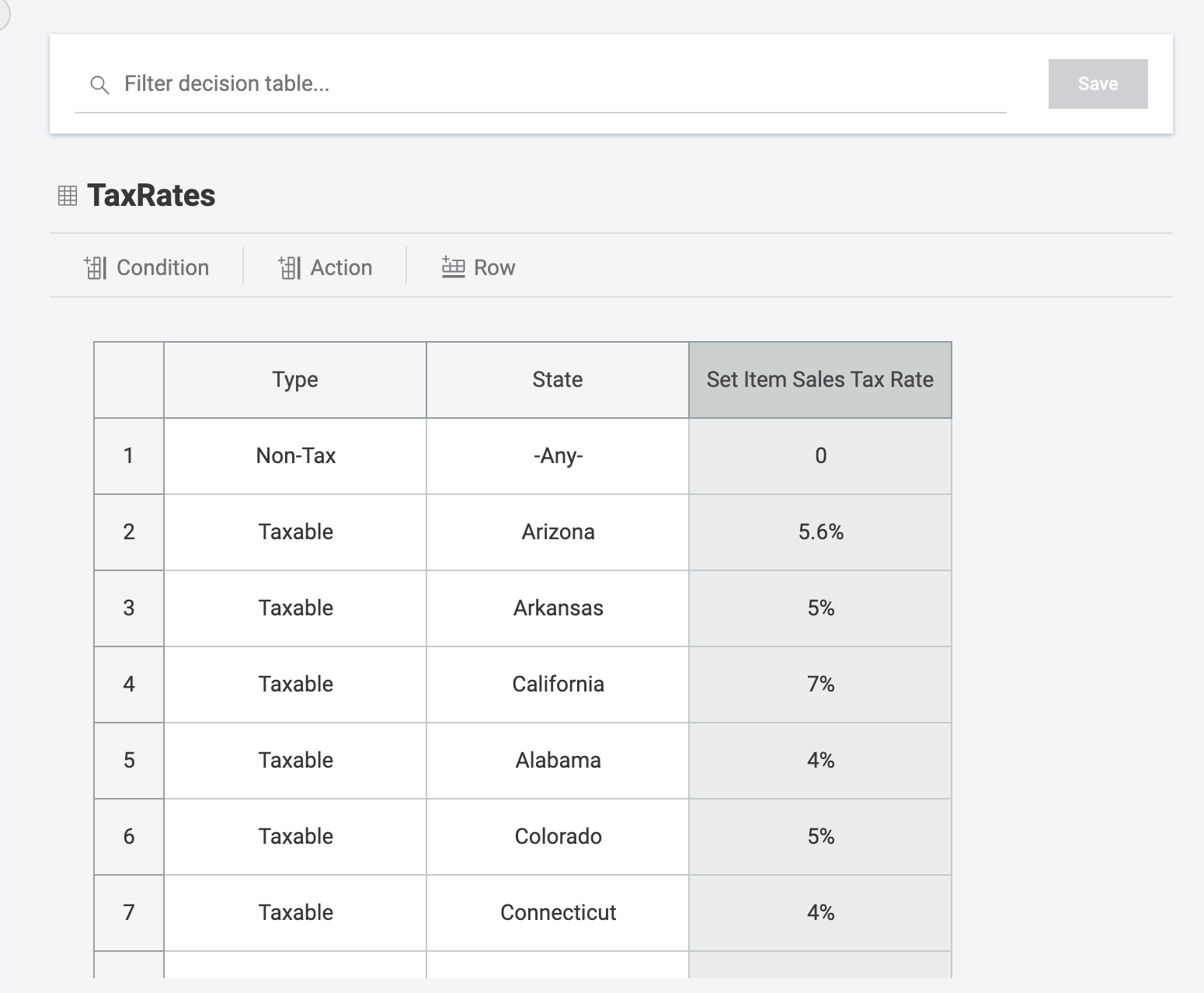This screenshot has height=993, width=1204.
Task: Click Taxable in the Arizona row
Action: 295,532
